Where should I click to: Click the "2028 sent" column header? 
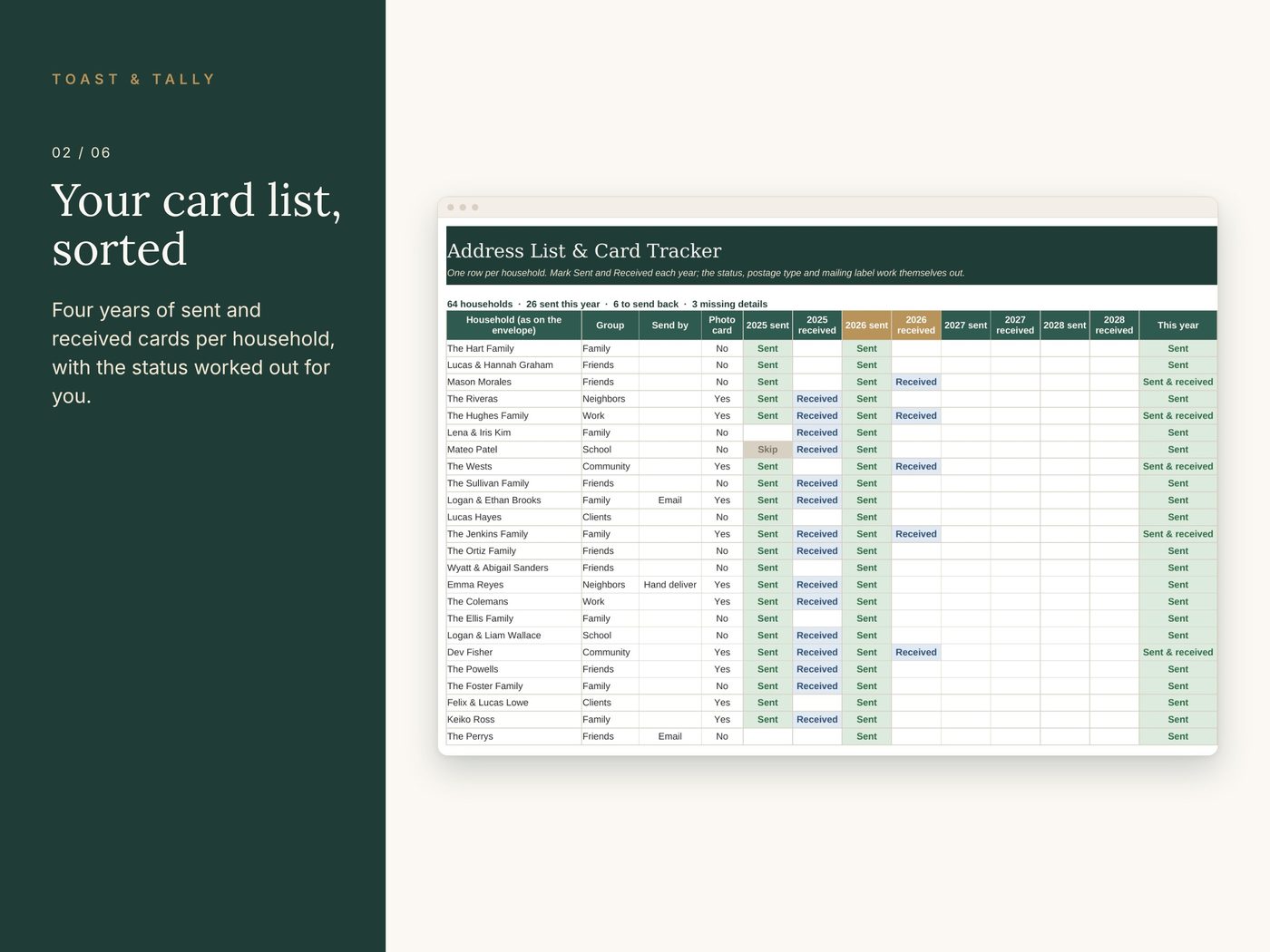coord(1064,325)
